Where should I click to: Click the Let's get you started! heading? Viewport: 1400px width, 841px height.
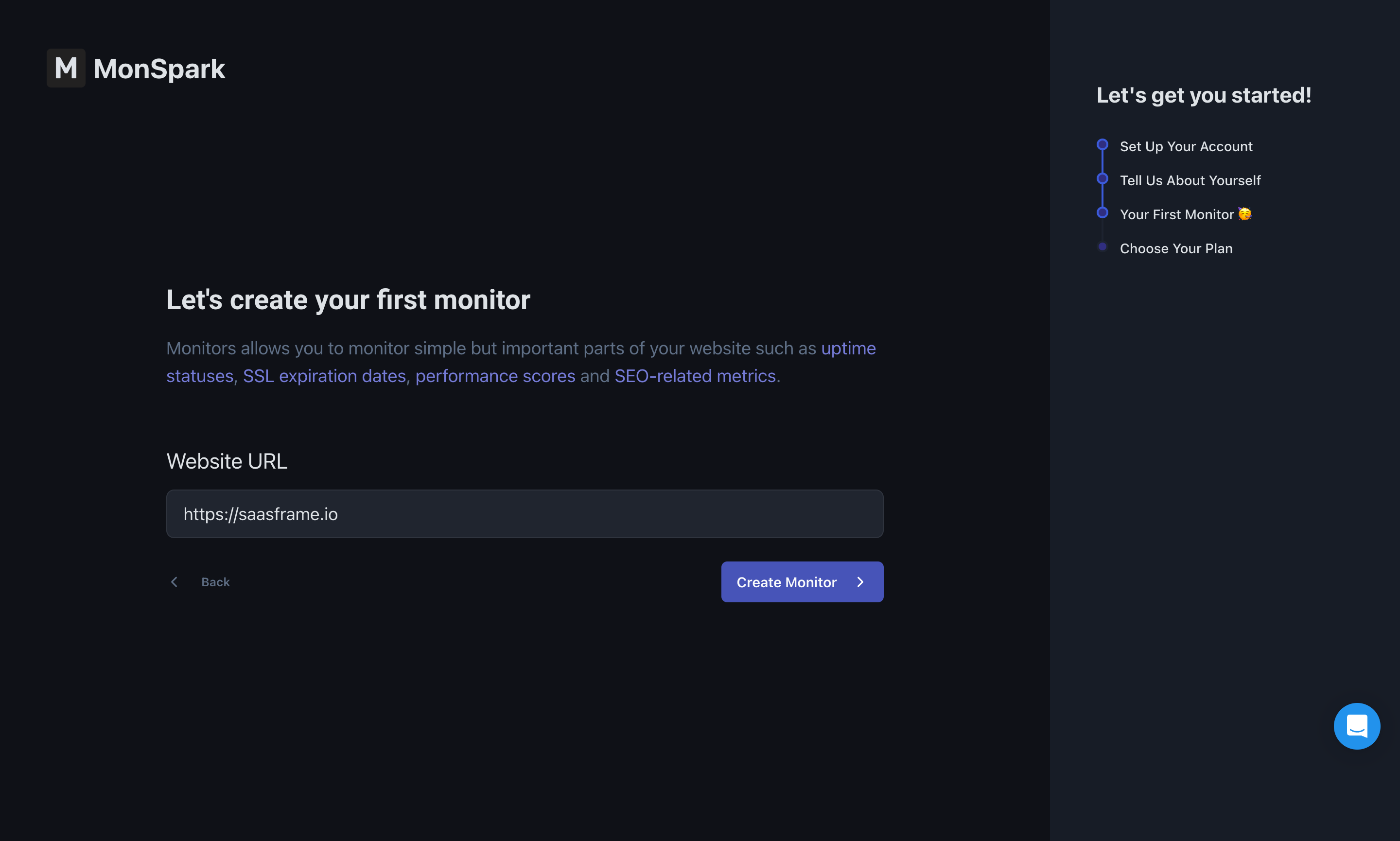[x=1204, y=95]
